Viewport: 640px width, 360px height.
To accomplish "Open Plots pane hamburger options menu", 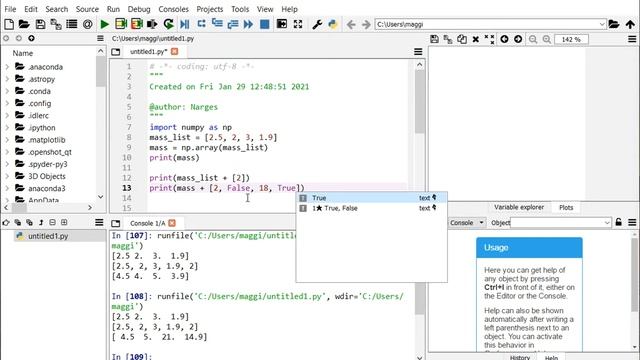I will pos(632,39).
